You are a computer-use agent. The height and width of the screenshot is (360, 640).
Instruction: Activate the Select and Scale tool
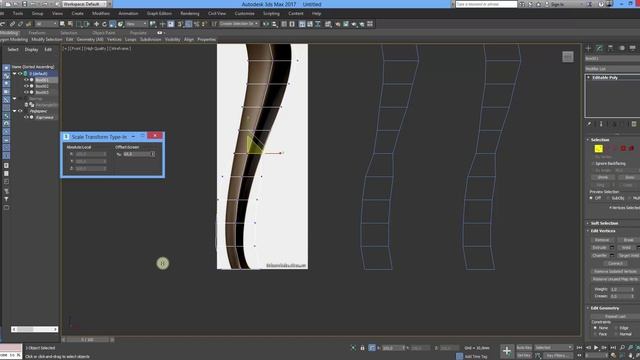pos(112,24)
